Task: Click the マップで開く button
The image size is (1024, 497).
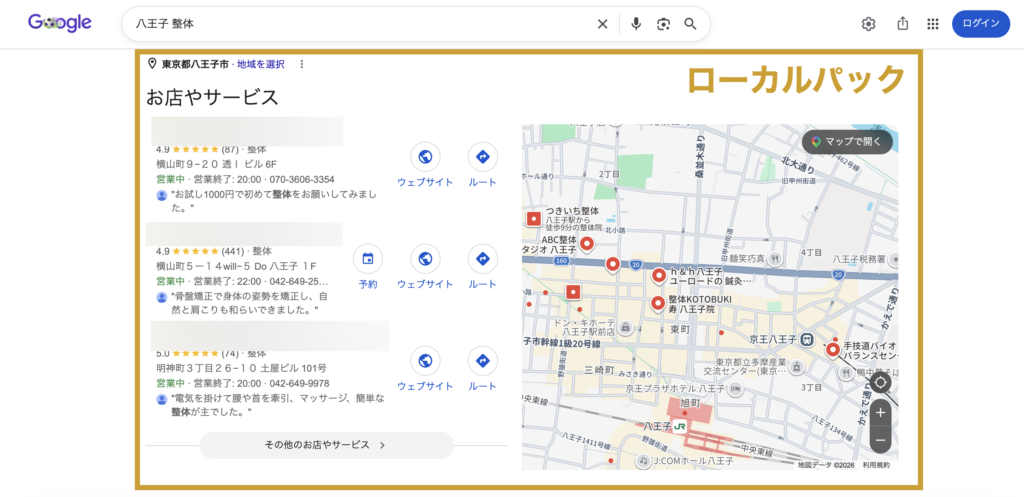Action: pos(847,142)
